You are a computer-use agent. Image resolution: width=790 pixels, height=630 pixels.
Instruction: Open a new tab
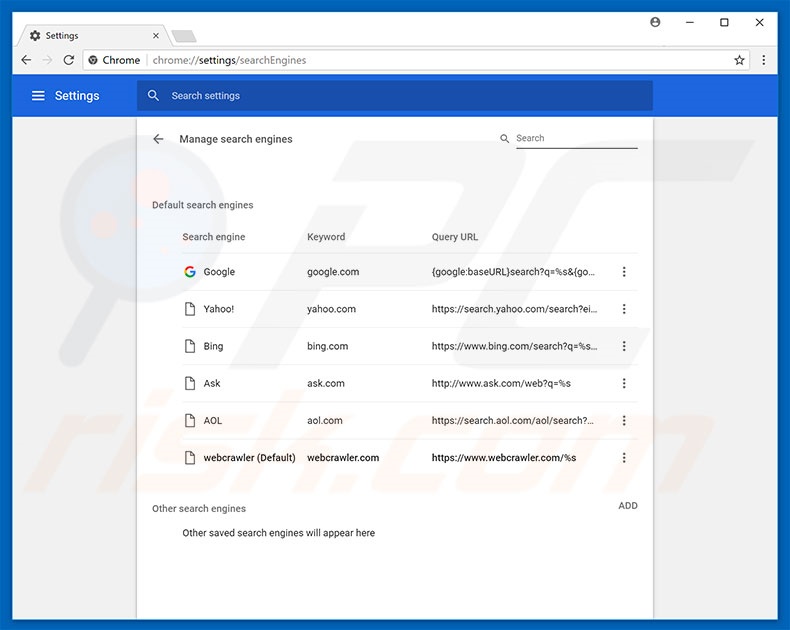point(184,36)
